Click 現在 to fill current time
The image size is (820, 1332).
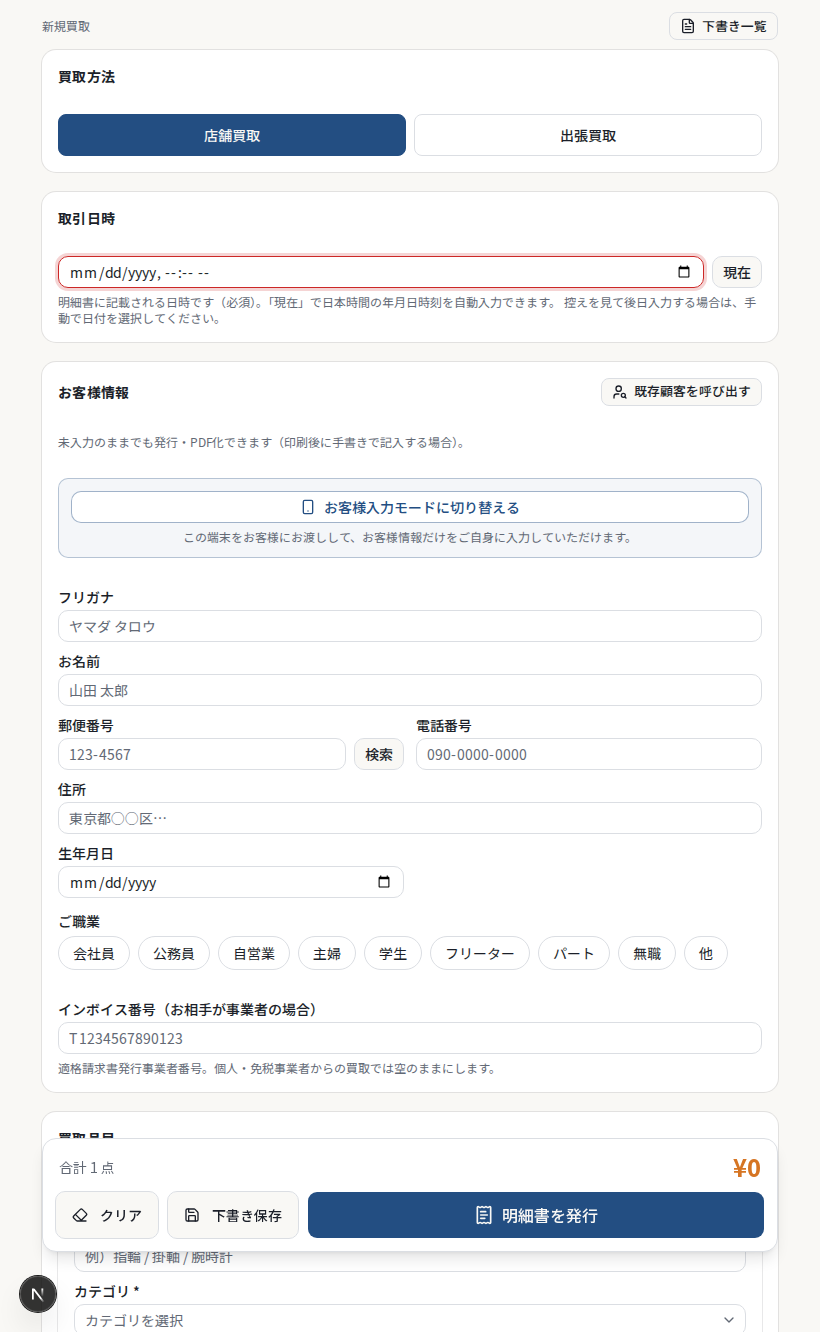pos(737,272)
